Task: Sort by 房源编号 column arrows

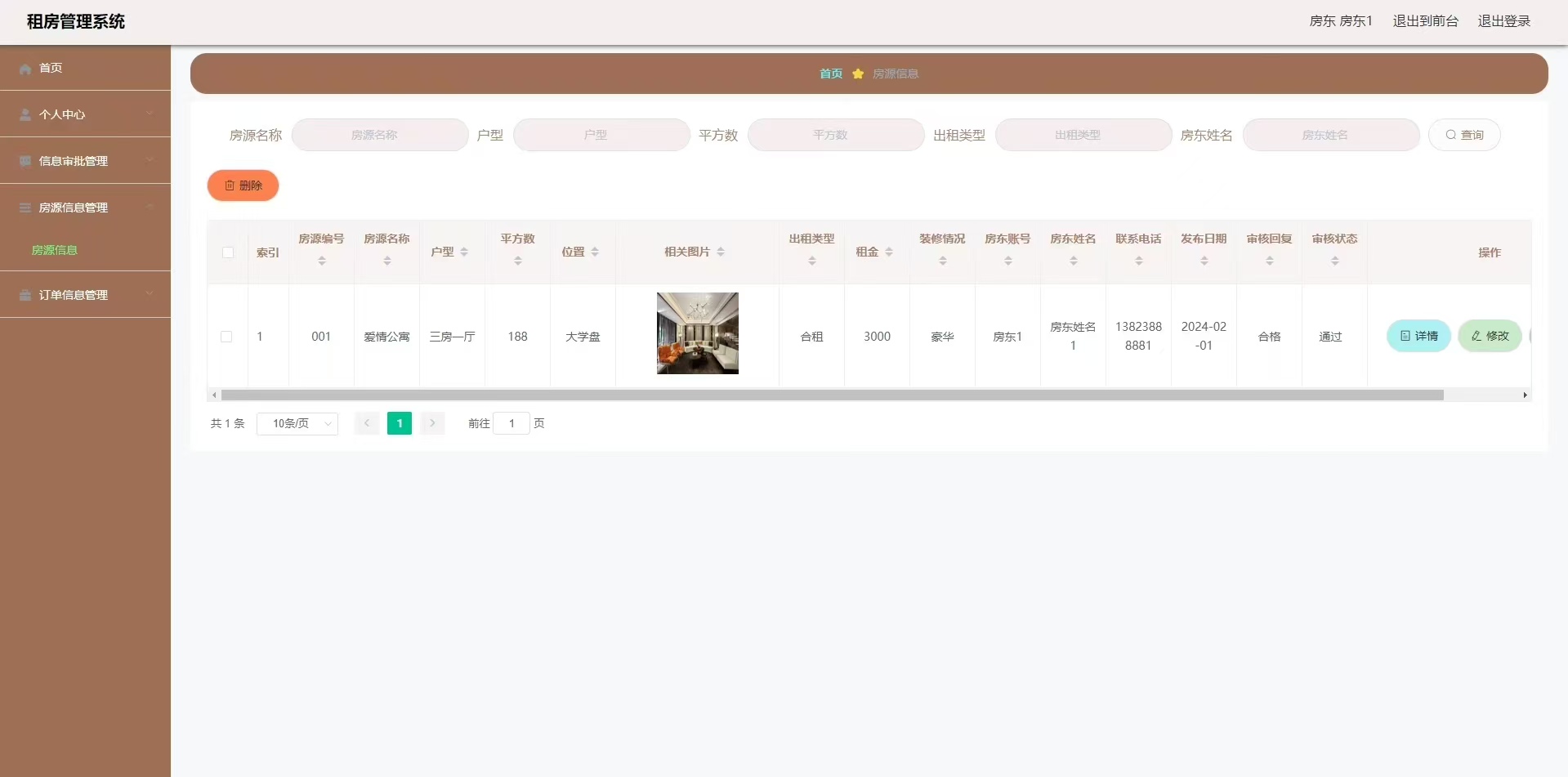Action: pos(322,261)
